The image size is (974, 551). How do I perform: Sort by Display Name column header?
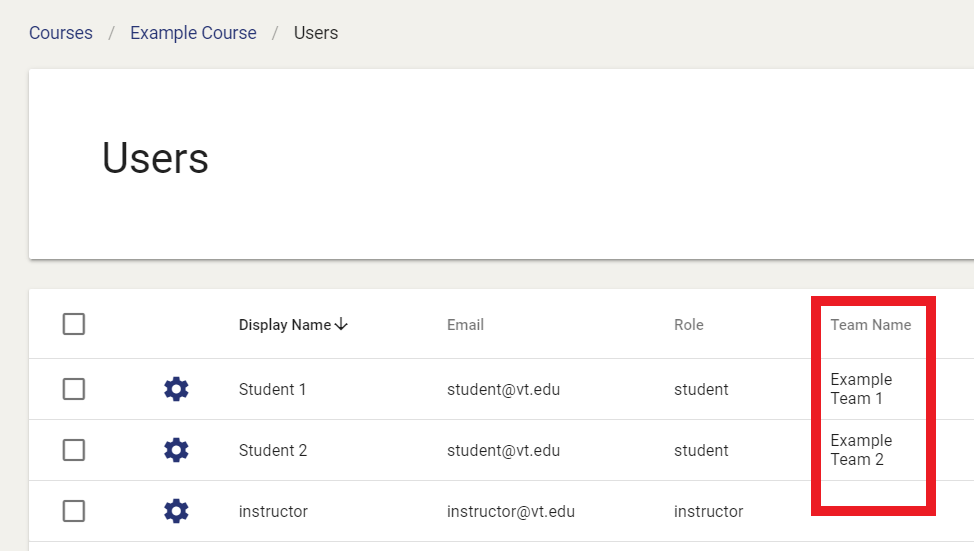coord(284,325)
